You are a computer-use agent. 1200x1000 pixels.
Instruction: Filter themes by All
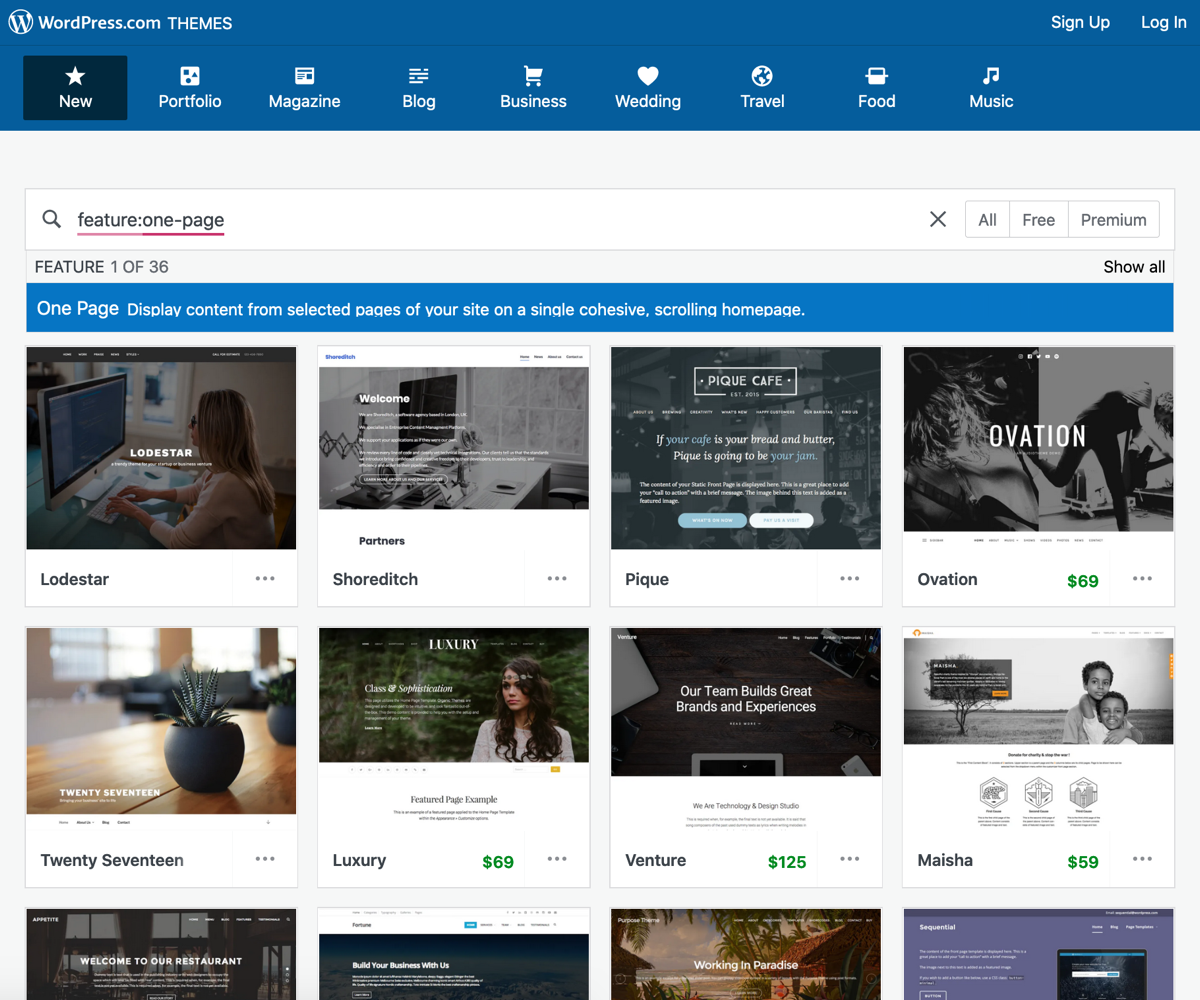(987, 220)
